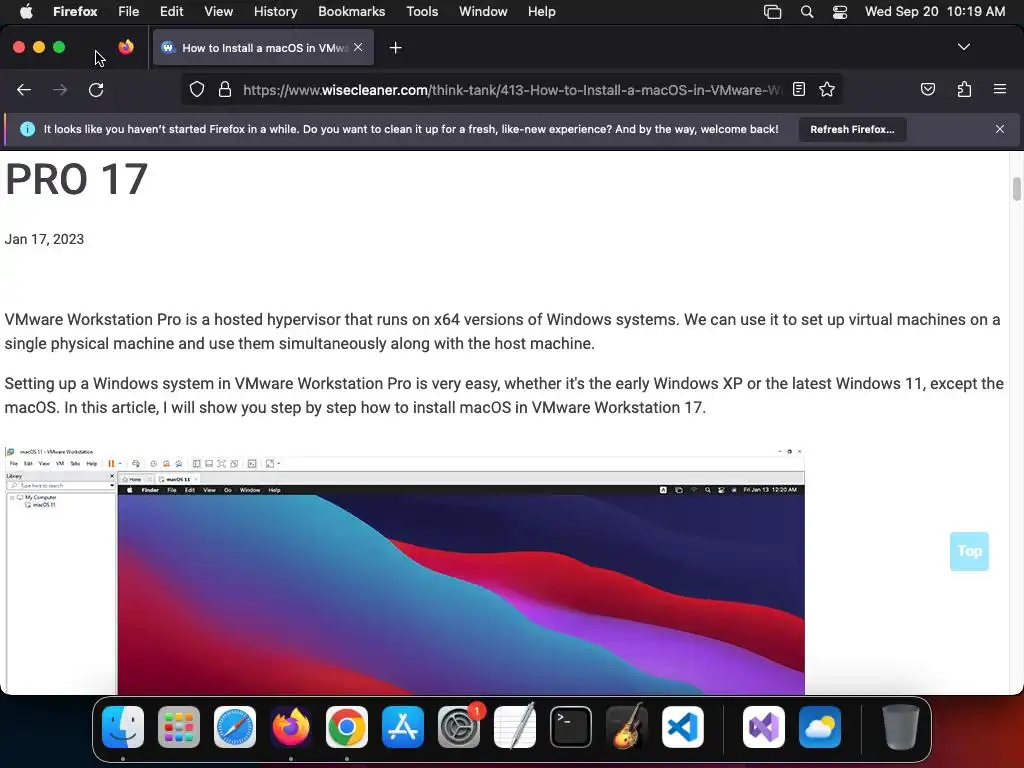Open new tab with plus button

tap(395, 48)
